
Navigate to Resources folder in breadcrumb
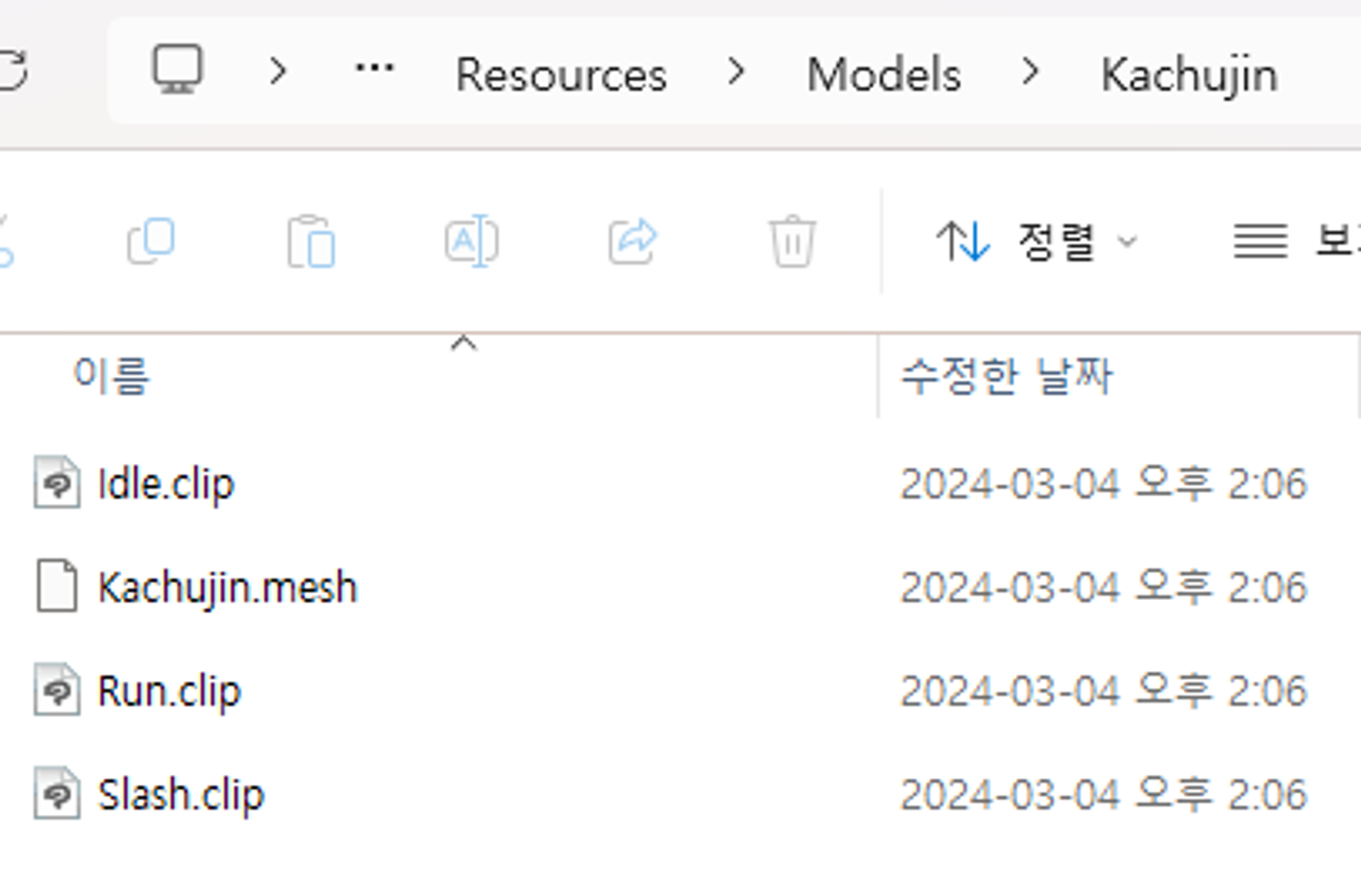click(561, 73)
